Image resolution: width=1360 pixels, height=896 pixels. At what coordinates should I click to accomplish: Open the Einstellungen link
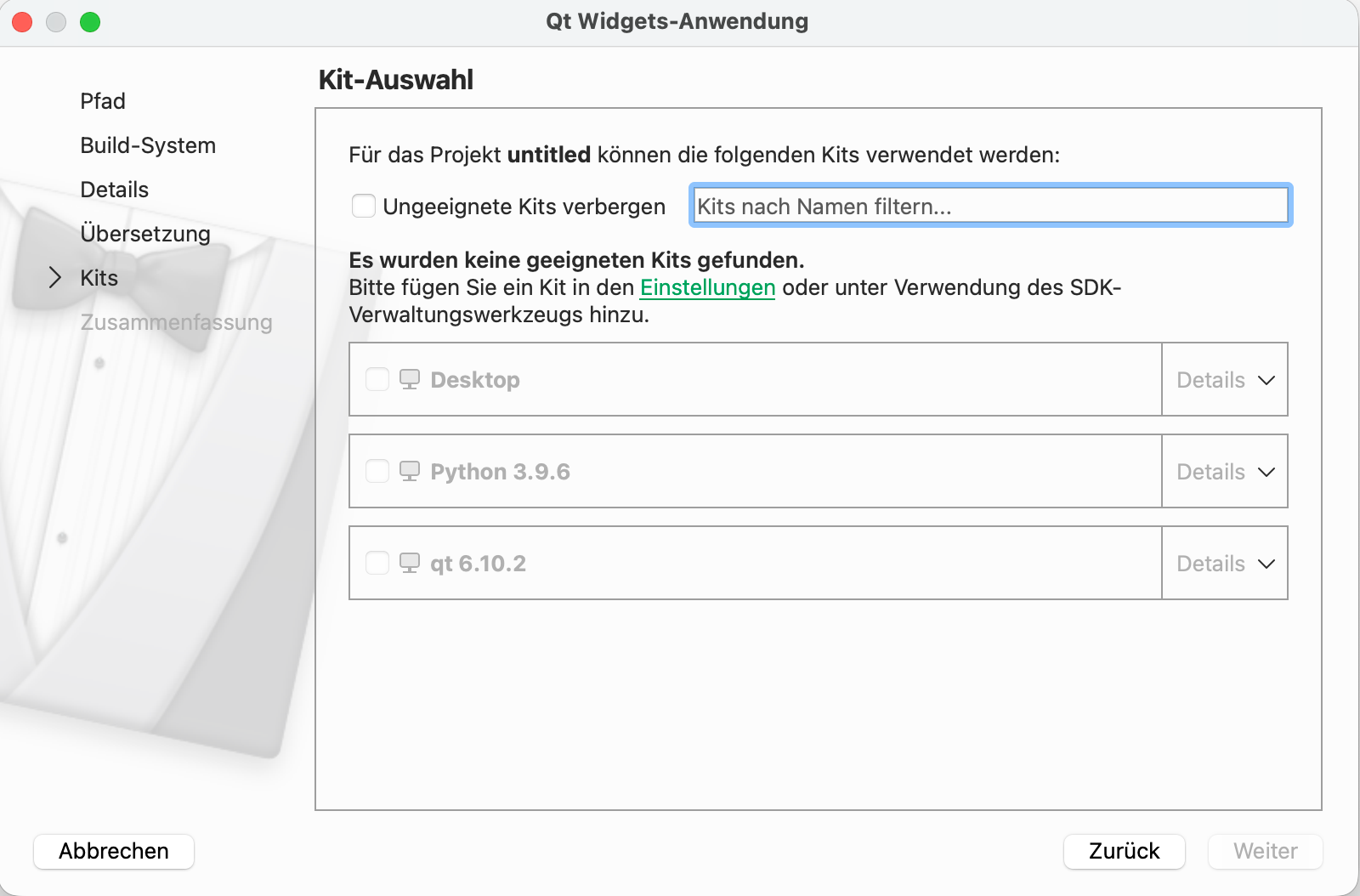pos(707,287)
